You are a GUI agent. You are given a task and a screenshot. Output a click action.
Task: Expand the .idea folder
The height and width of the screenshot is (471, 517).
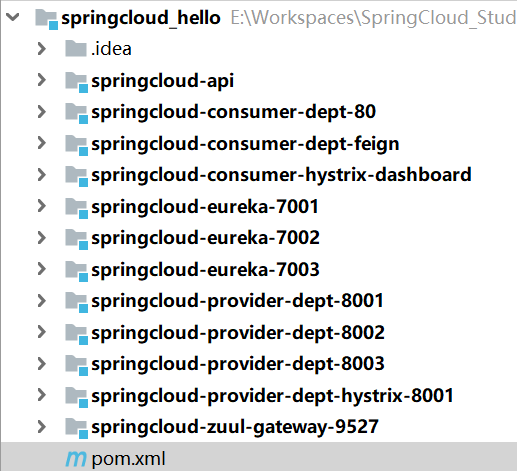point(42,49)
